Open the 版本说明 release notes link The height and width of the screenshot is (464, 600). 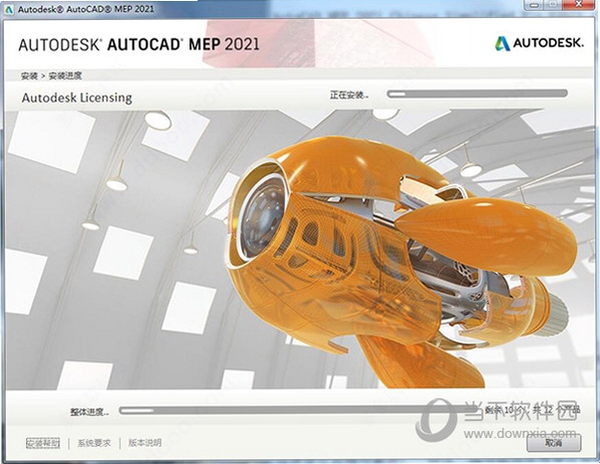(x=145, y=443)
